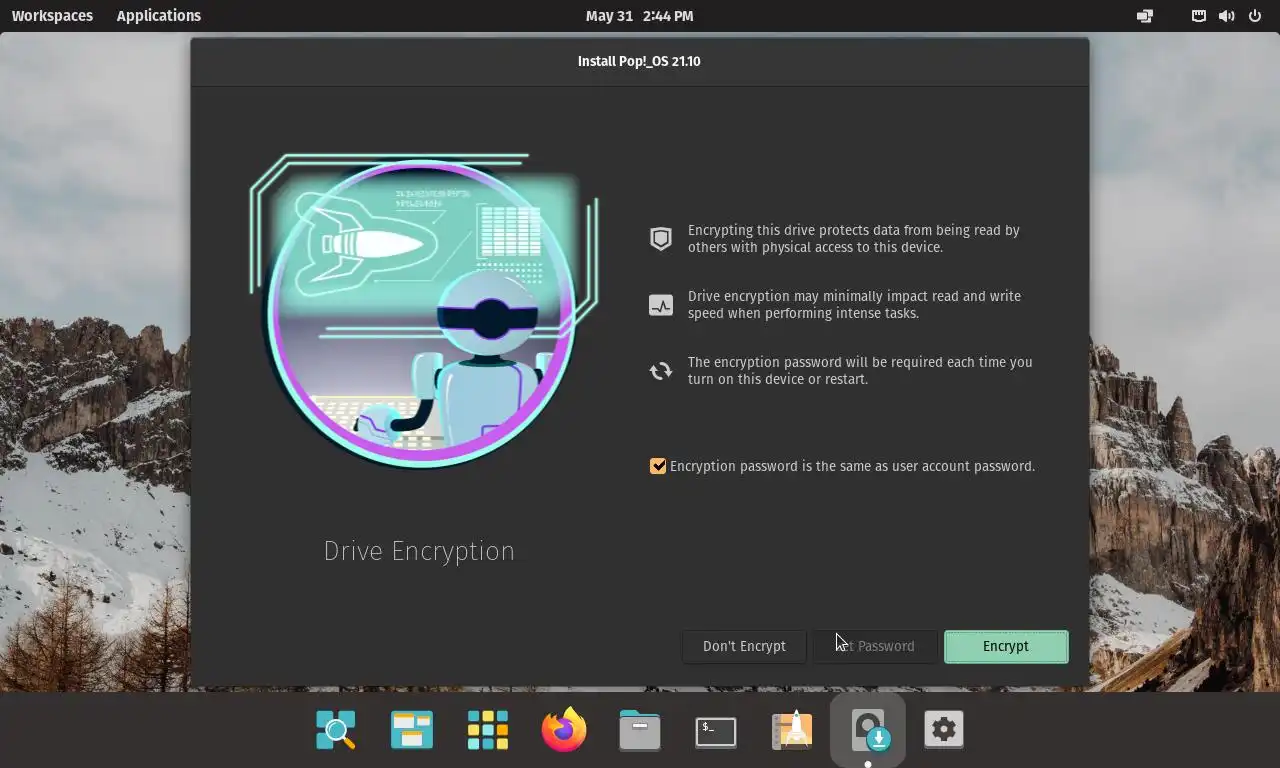Click the 'Install Pop!_OS 21.10' title bar

(x=639, y=61)
